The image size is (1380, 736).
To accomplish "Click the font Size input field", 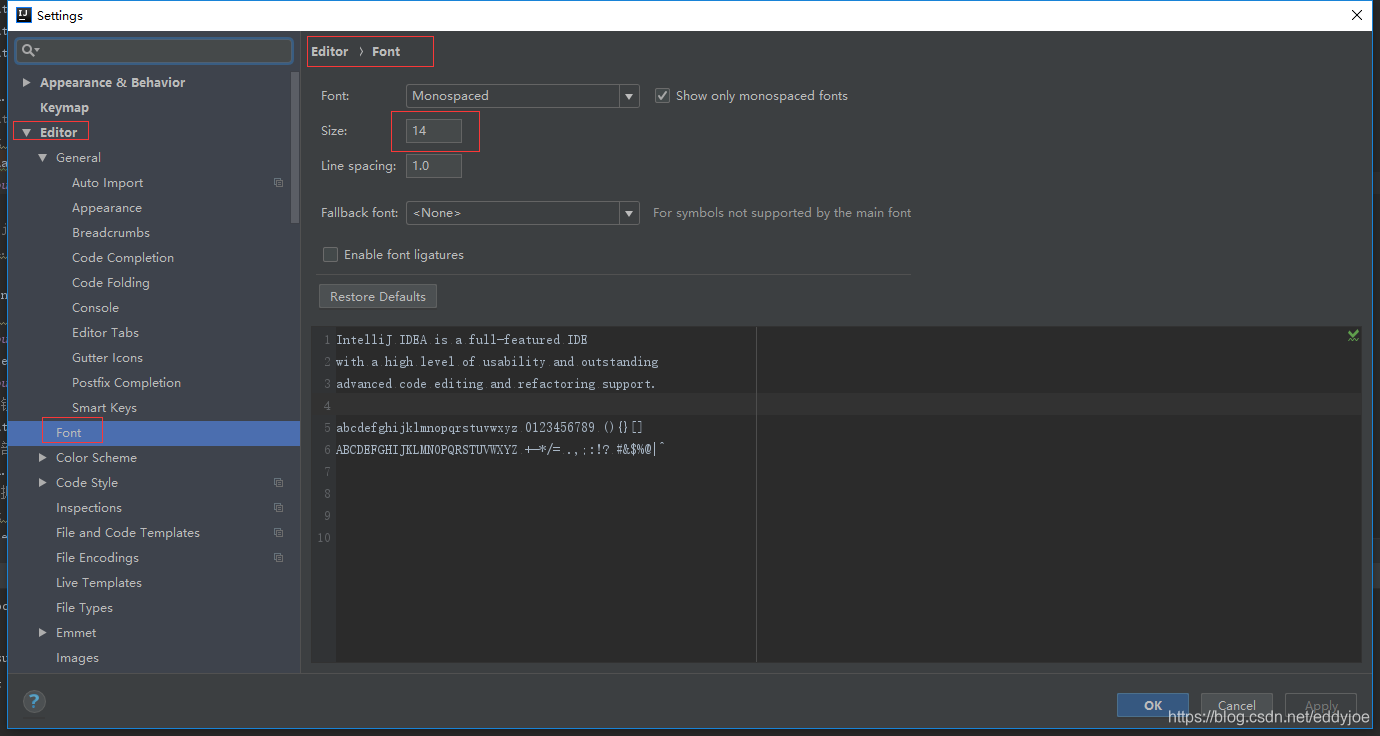I will pyautogui.click(x=434, y=131).
